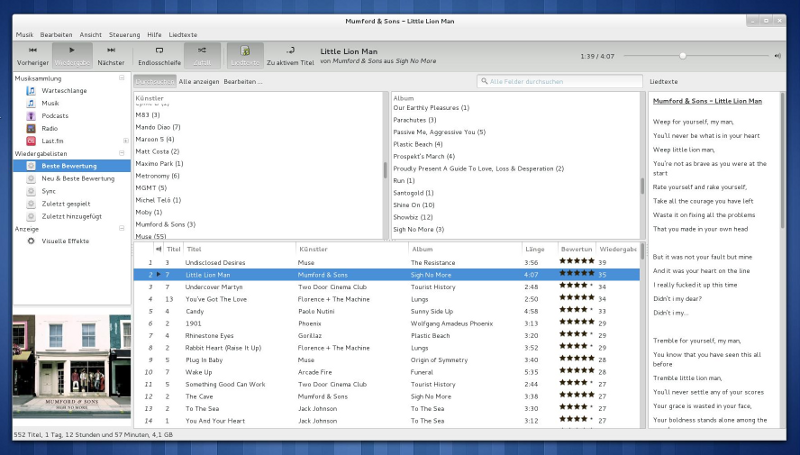The image size is (800, 455).
Task: Sort by the Künstler column header in the track list
Action: point(352,249)
